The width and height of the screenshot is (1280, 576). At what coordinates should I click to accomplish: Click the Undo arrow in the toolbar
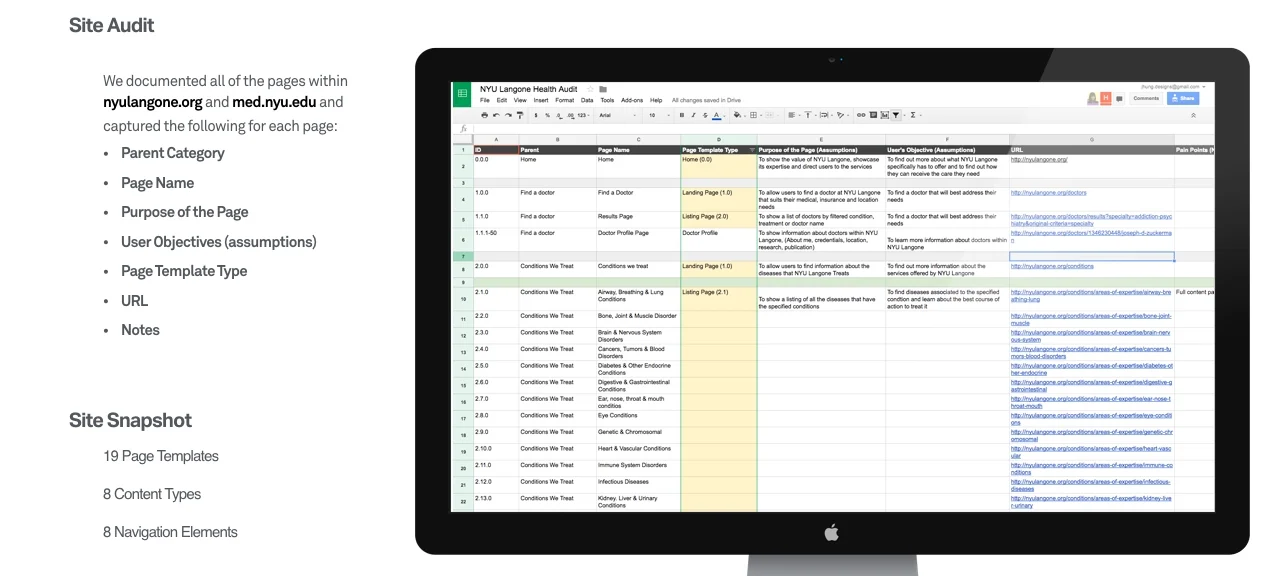[x=496, y=115]
